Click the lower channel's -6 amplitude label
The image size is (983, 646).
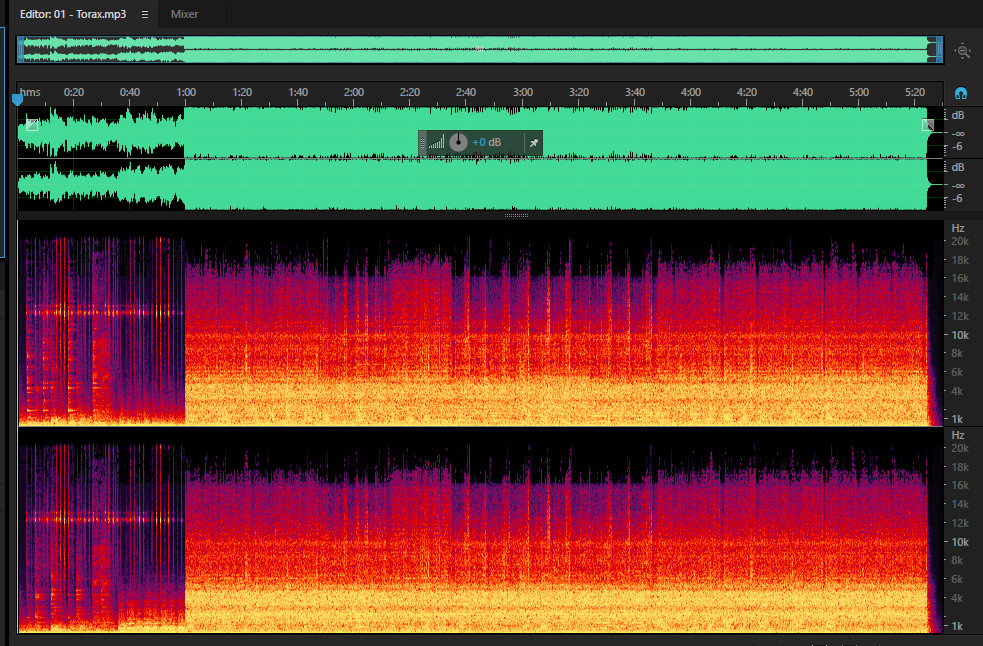click(x=957, y=199)
